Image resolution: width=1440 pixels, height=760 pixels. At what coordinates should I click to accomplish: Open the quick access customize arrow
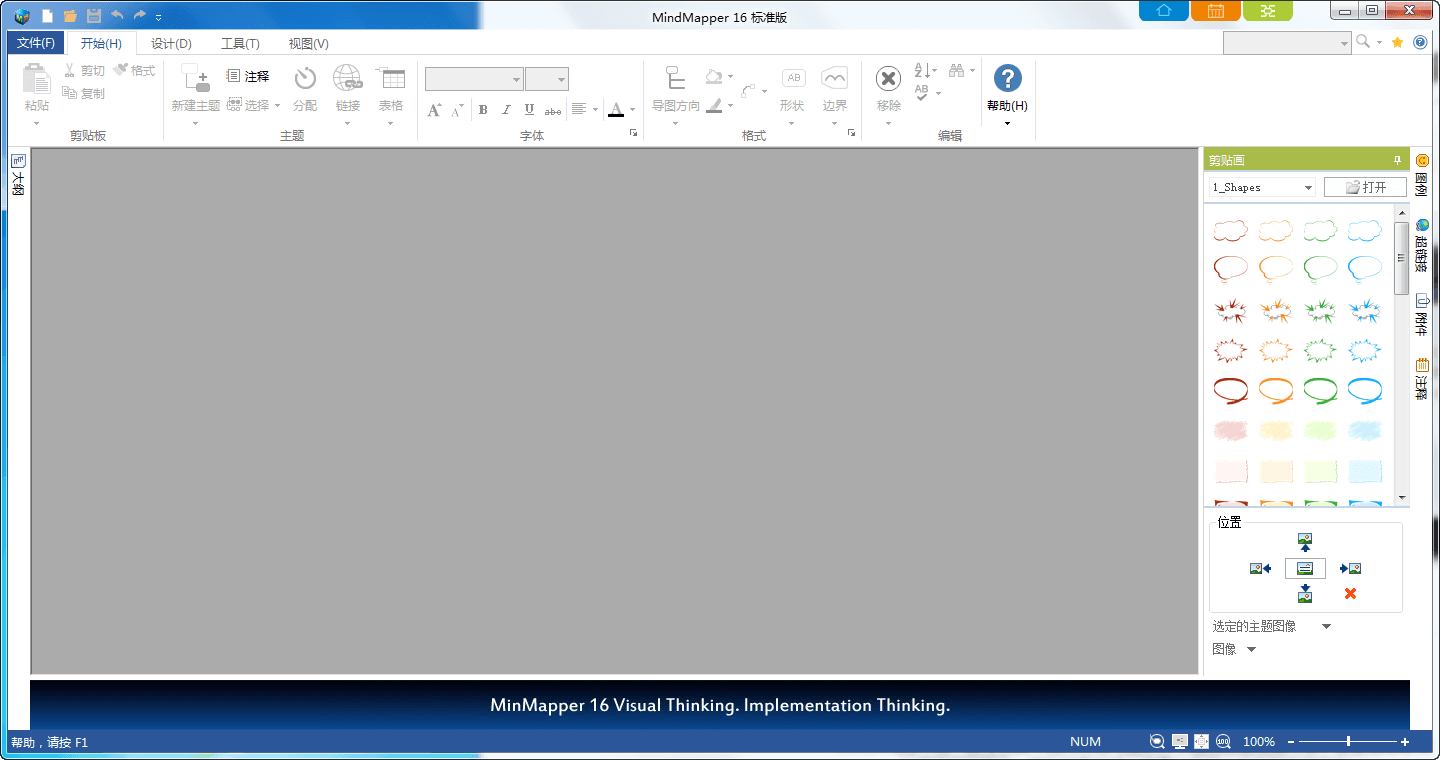coord(159,17)
